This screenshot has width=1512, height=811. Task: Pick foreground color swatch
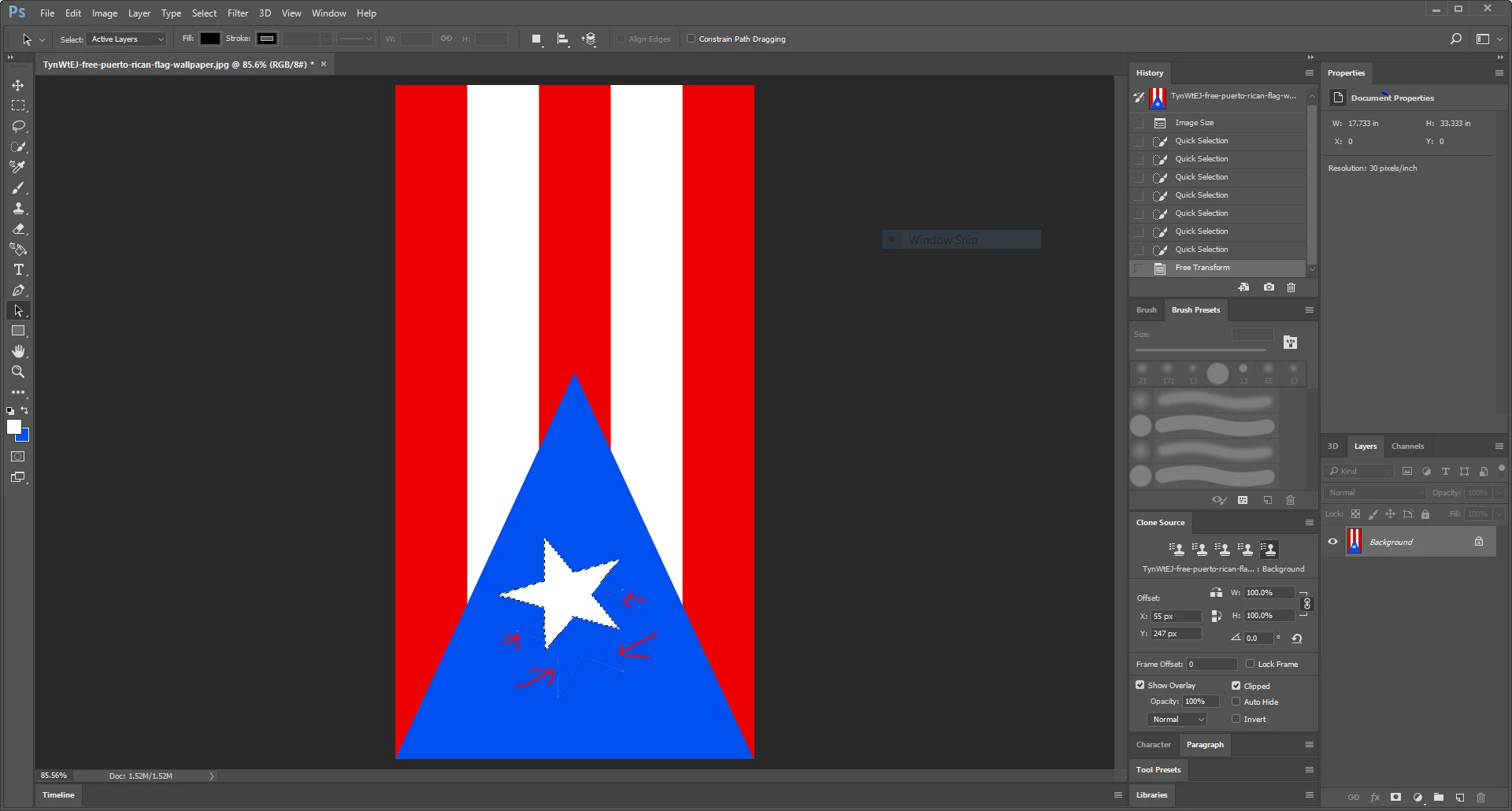(13, 427)
